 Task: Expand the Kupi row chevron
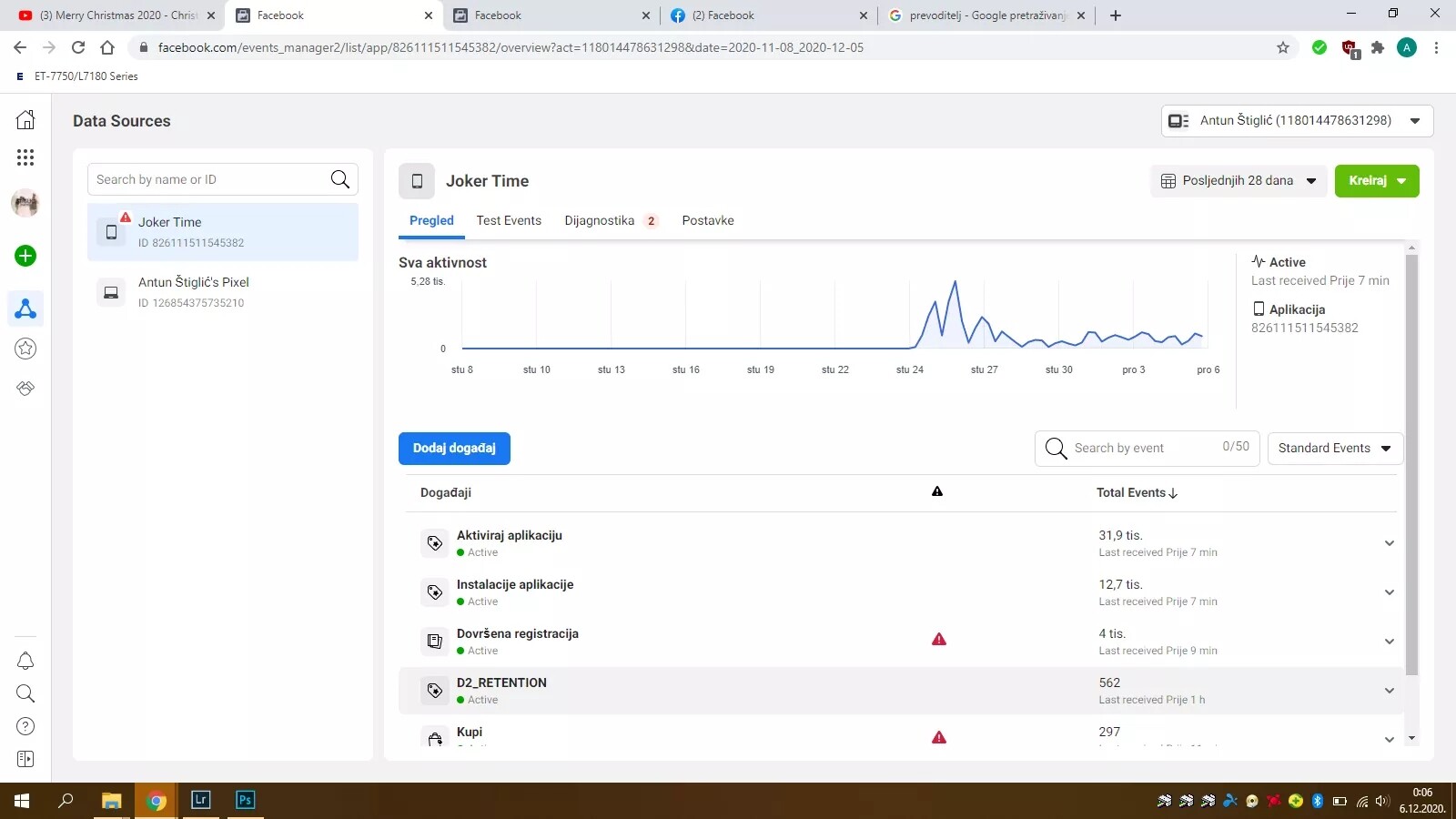pos(1390,739)
